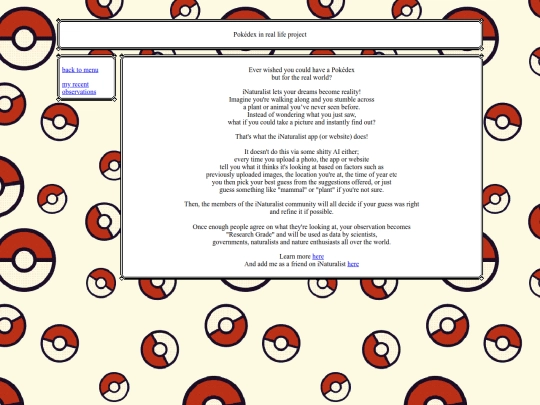Click the 'previously uploaded images' line
The height and width of the screenshot is (405, 540).
coord(301,175)
